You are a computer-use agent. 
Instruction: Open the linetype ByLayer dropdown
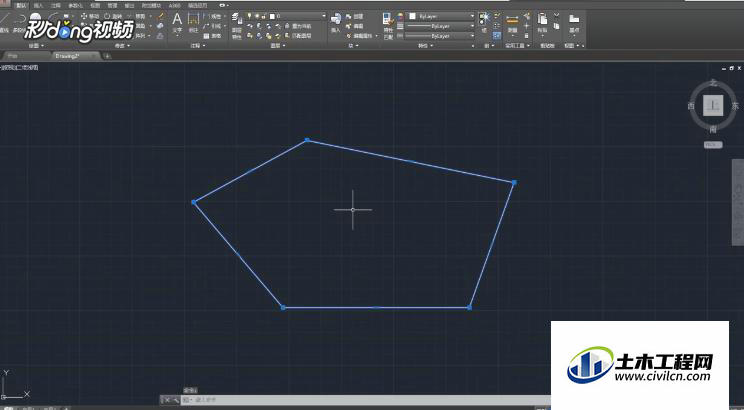tap(472, 36)
